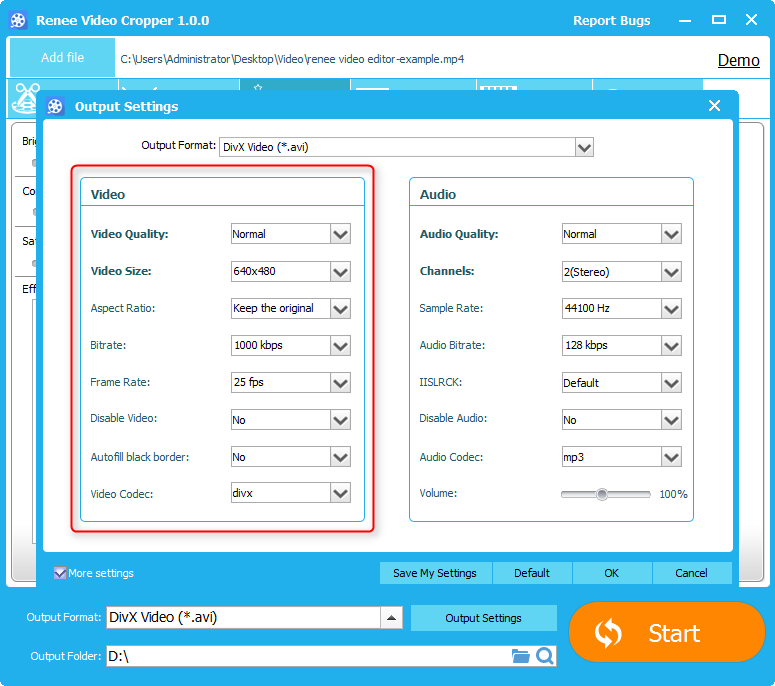Screen dimensions: 775x686
Task: Click the Save My Settings button
Action: tap(434, 573)
